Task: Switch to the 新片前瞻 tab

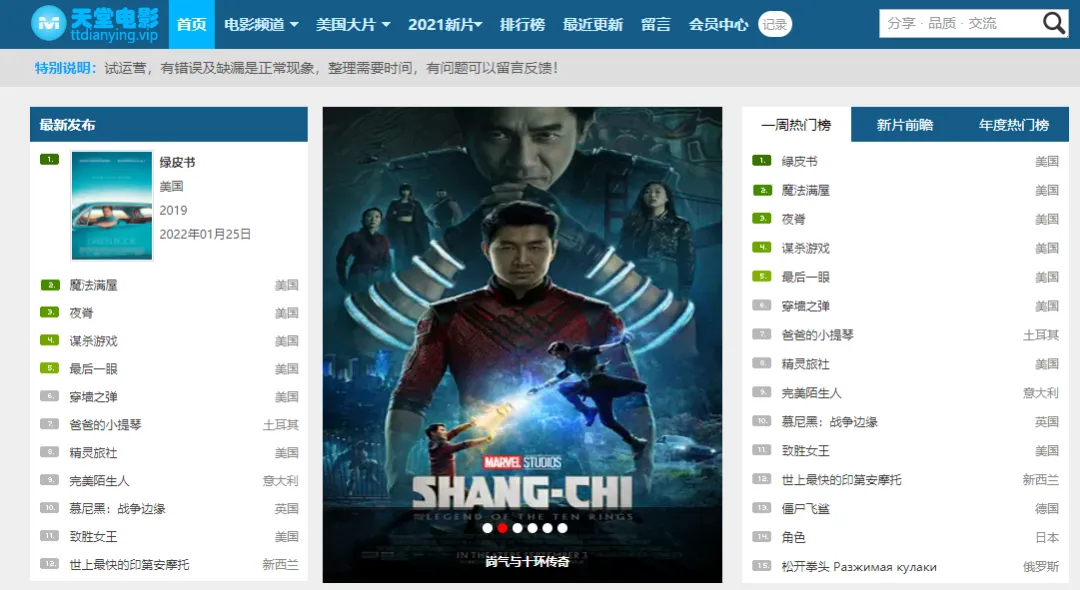Action: coord(905,125)
